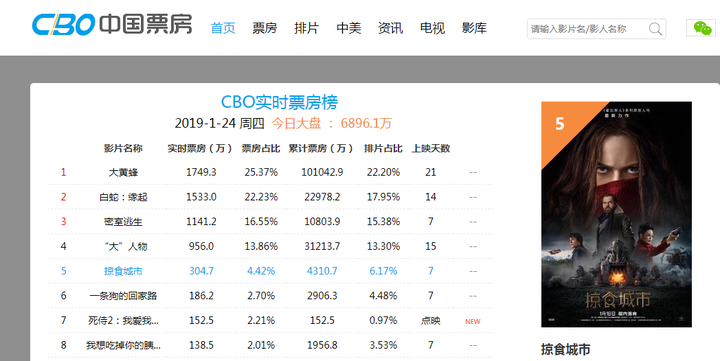Click the CBO 中国票房 logo
The image size is (720, 361).
[112, 24]
